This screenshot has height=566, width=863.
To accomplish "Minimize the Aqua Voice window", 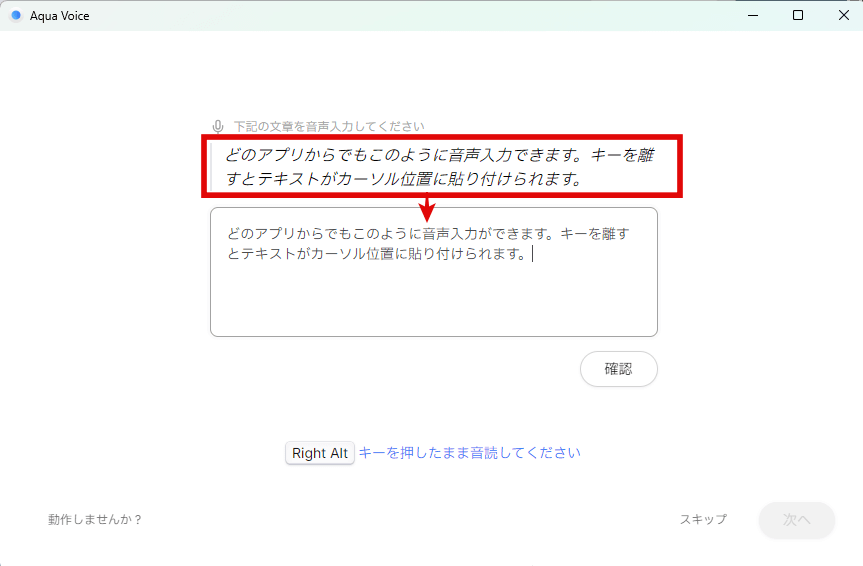I will [x=751, y=16].
